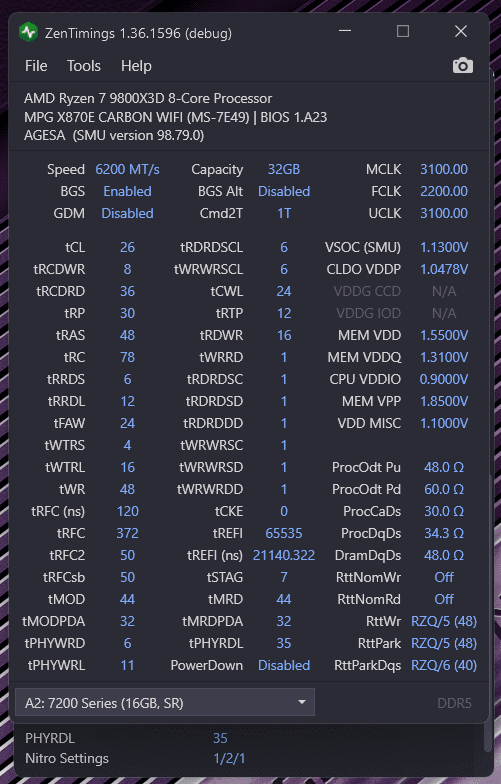Click the RttWr value RZQ/5 (48)
Viewport: 501px width, 784px height.
point(444,622)
